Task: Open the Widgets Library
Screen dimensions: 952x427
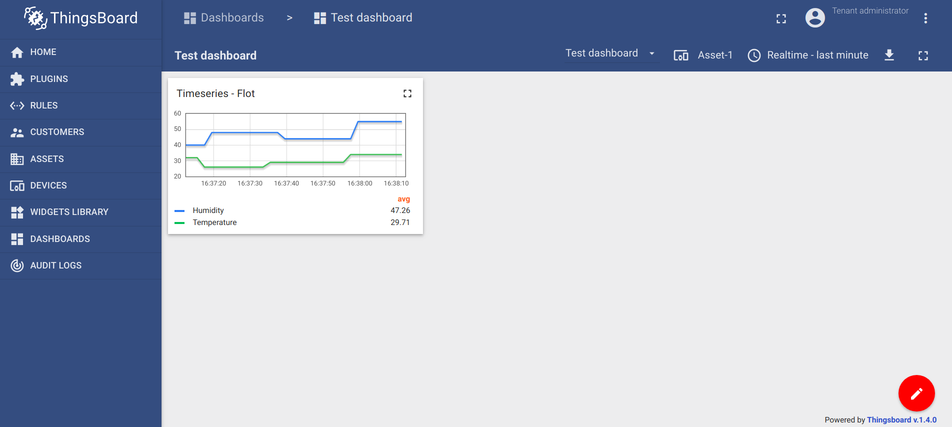Action: 81,213
